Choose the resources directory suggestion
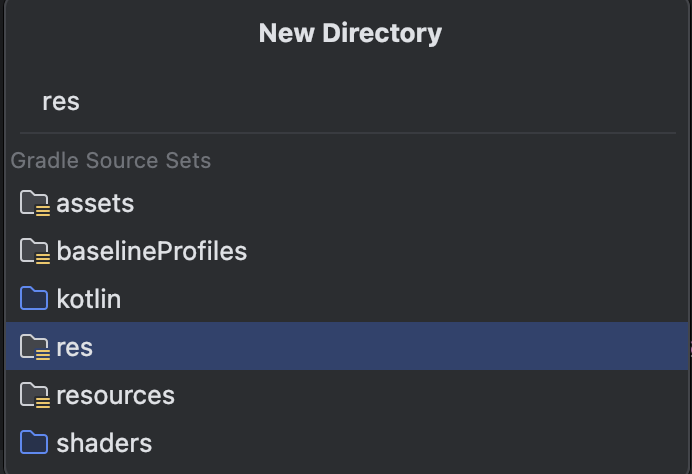692x474 pixels. [115, 395]
